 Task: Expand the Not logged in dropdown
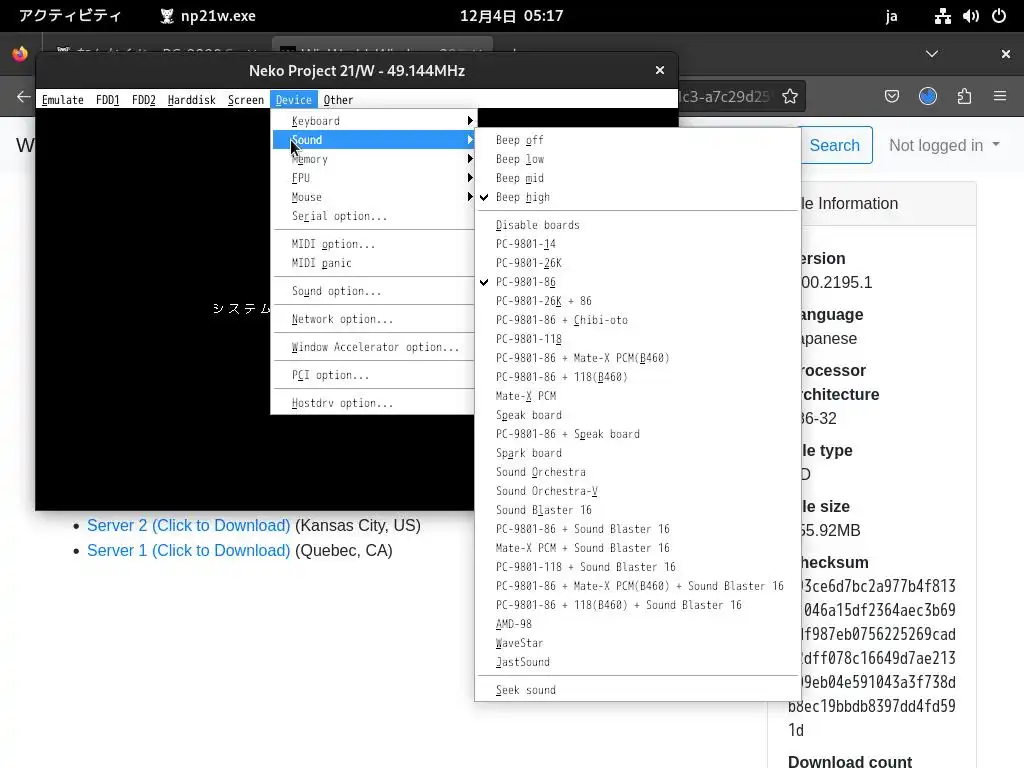(944, 145)
